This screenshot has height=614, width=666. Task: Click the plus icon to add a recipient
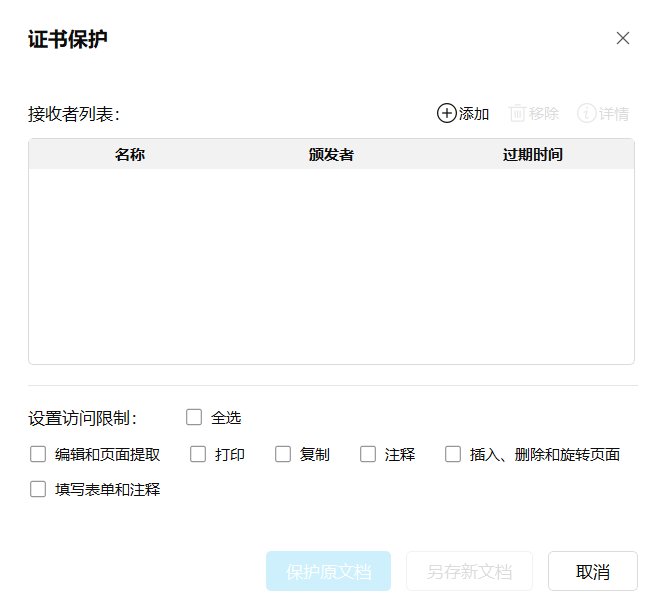(x=446, y=113)
